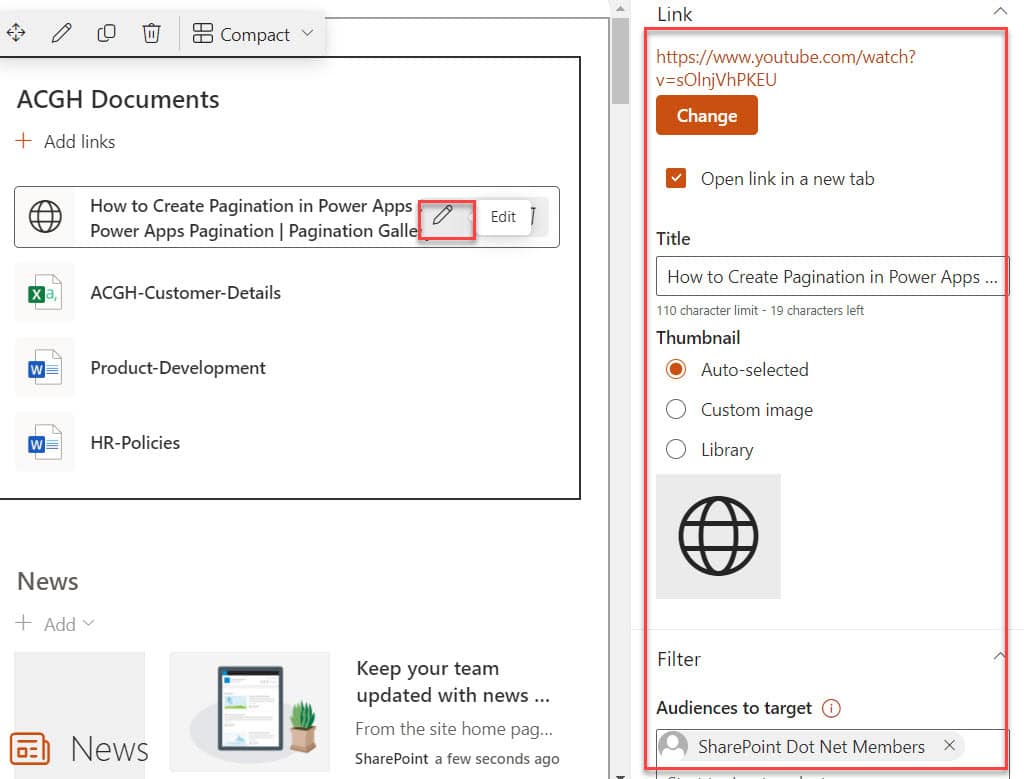
Task: Open the Add dropdown under News
Action: pos(56,624)
